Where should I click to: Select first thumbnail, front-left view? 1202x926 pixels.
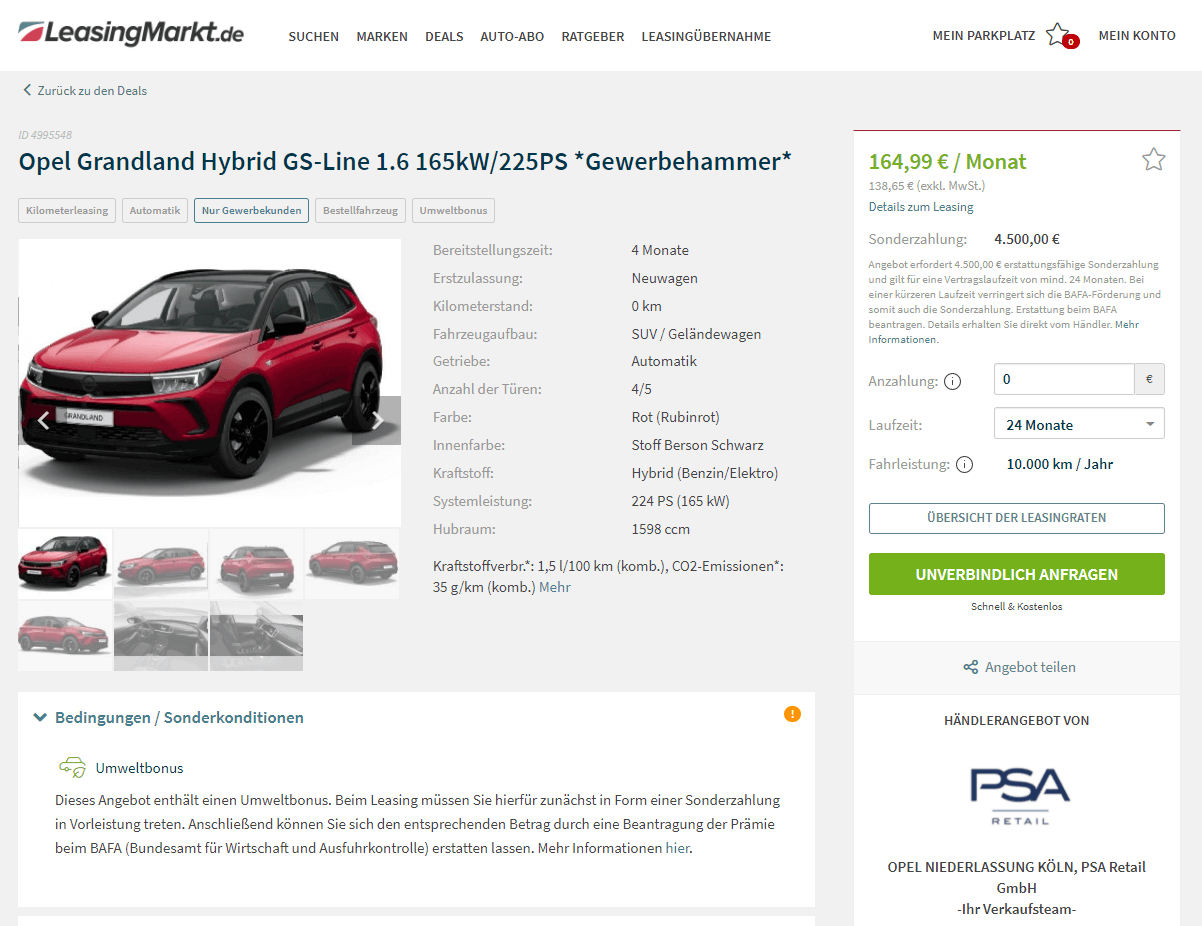click(x=65, y=564)
